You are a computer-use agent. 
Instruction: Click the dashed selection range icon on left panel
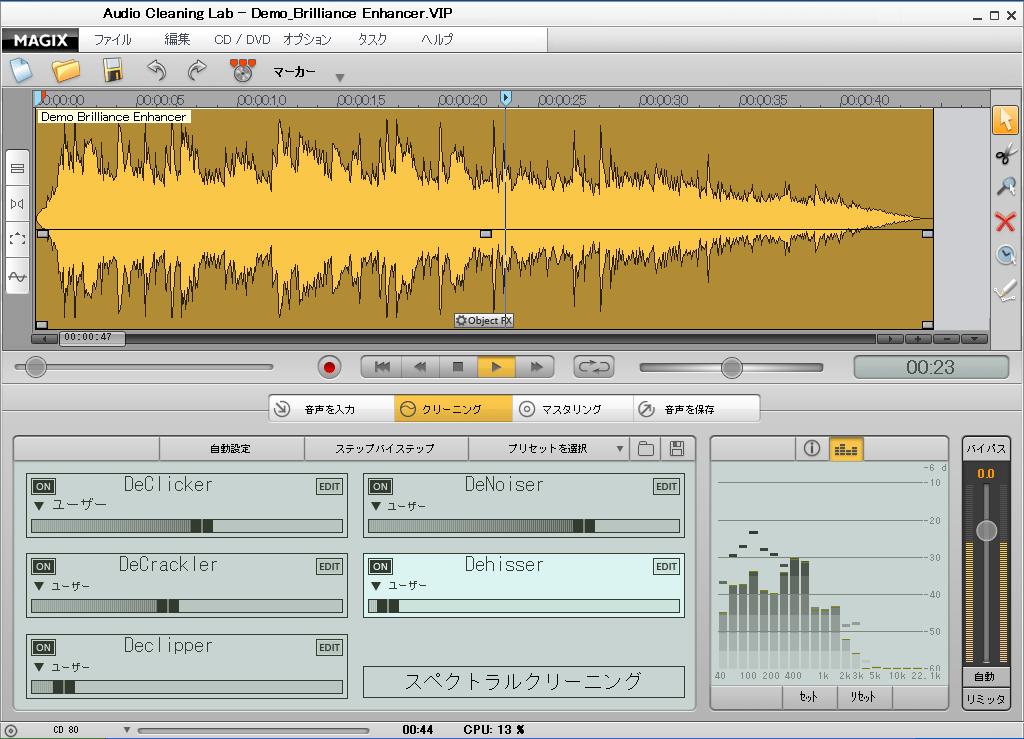18,239
